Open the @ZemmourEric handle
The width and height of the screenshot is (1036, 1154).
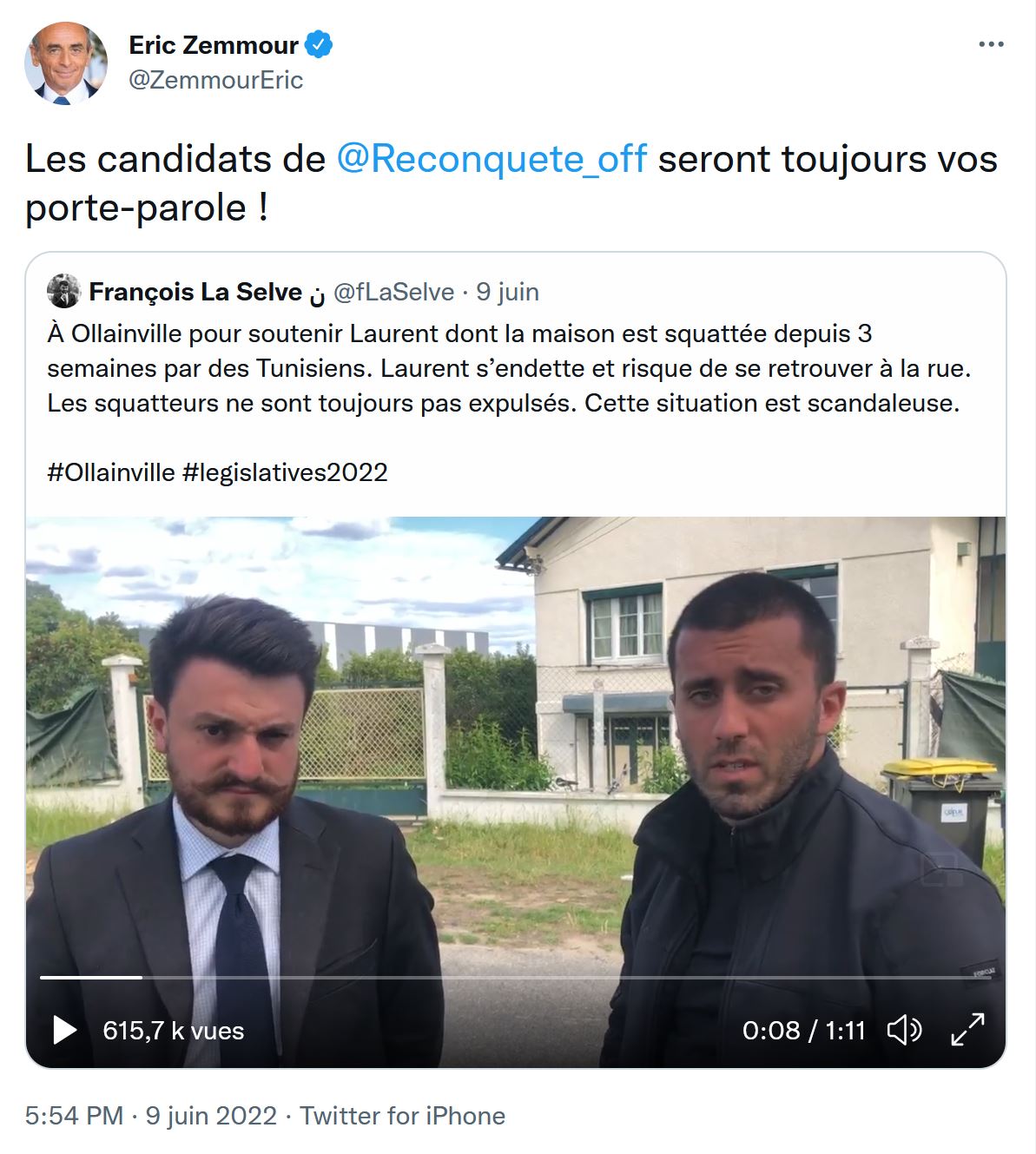pos(216,80)
